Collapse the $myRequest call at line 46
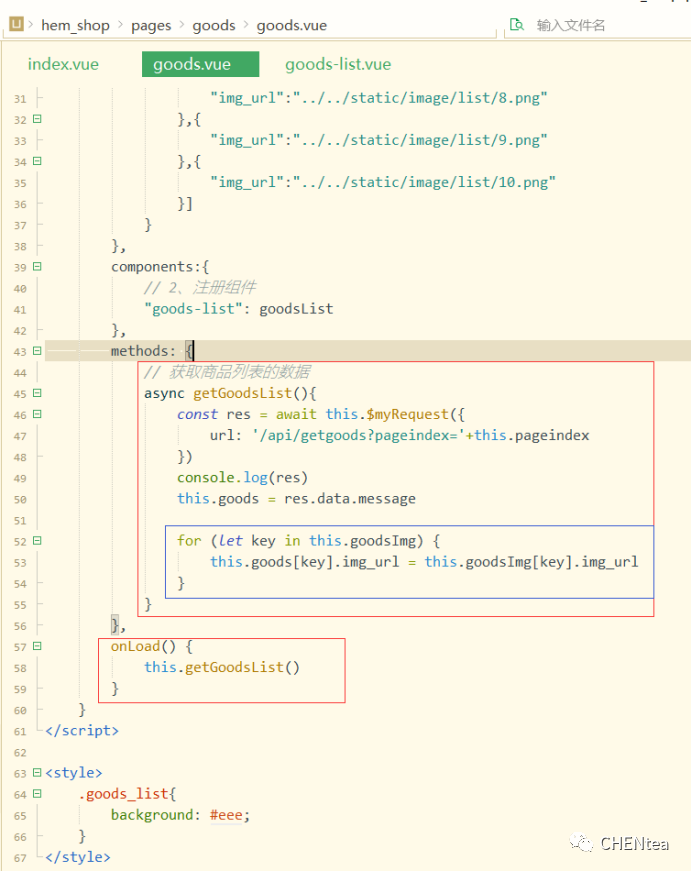Viewport: 692px width, 872px height. (x=37, y=414)
